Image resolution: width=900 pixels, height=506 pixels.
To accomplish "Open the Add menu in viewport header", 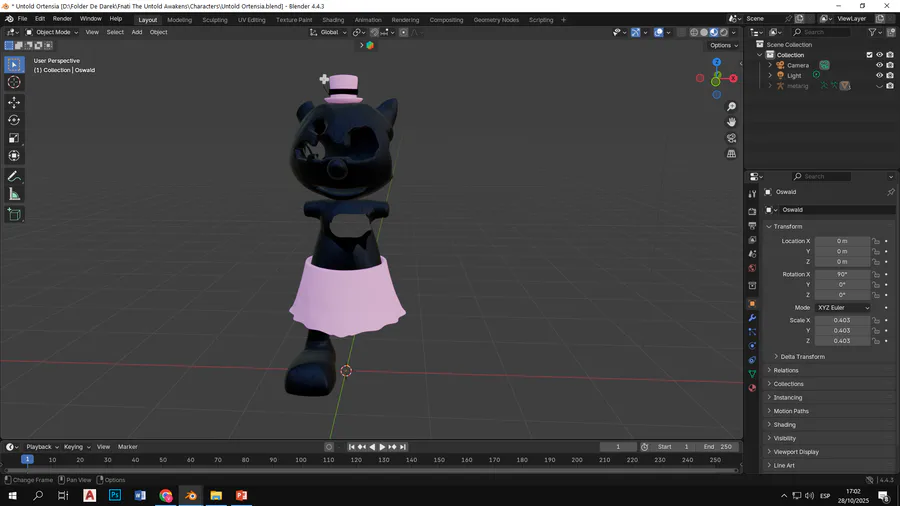I will point(137,33).
